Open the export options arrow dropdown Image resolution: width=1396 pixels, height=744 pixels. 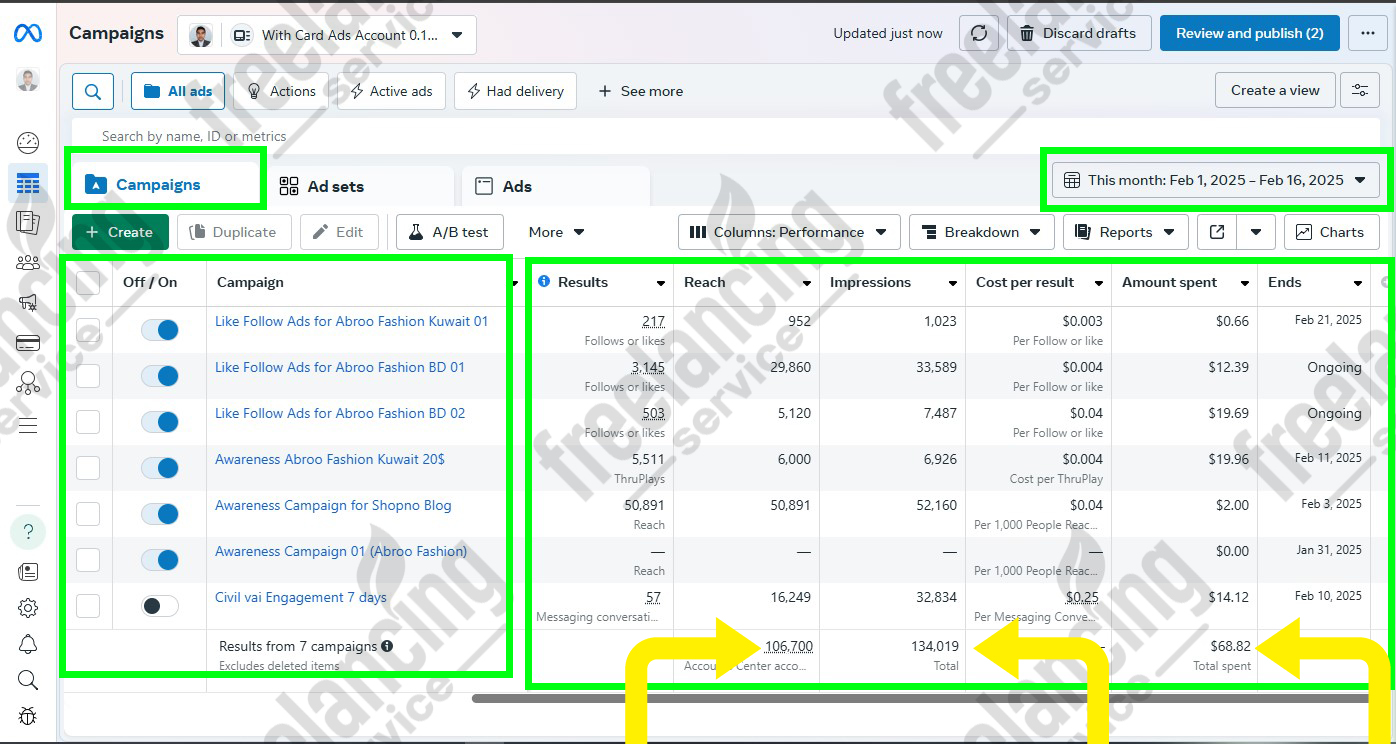(x=1256, y=232)
